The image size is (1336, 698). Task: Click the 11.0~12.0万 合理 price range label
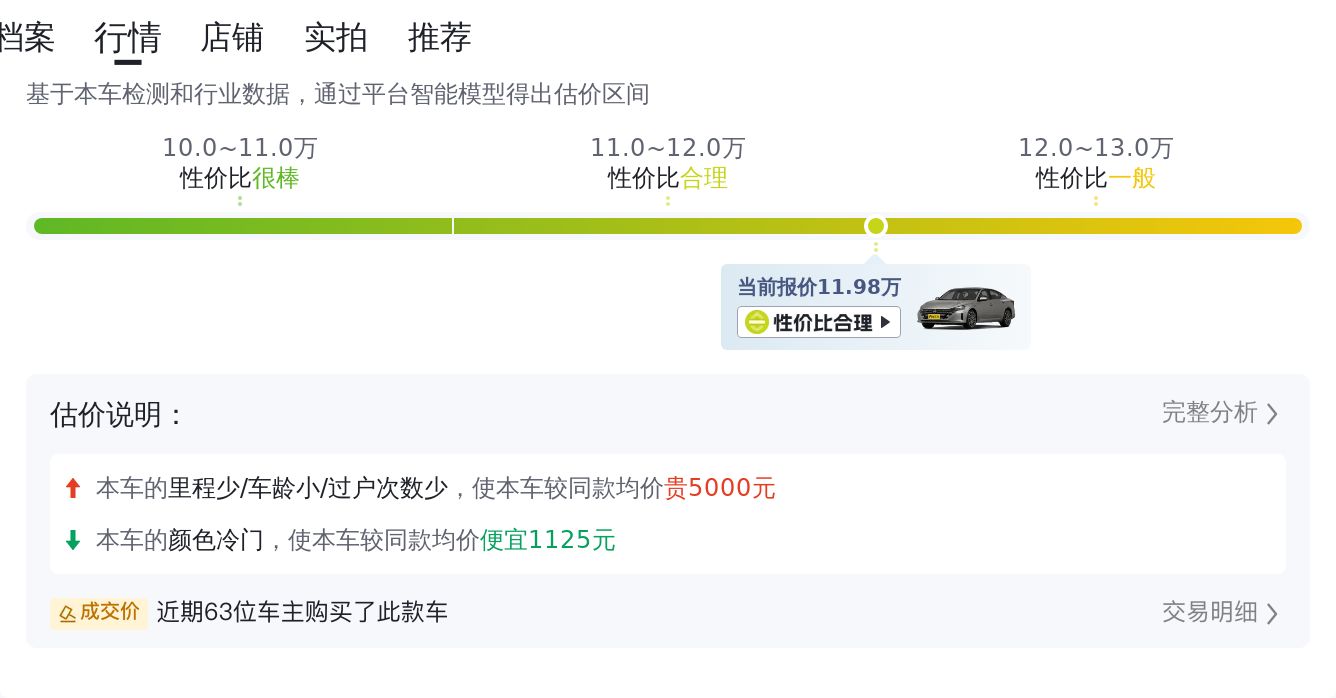point(668,163)
